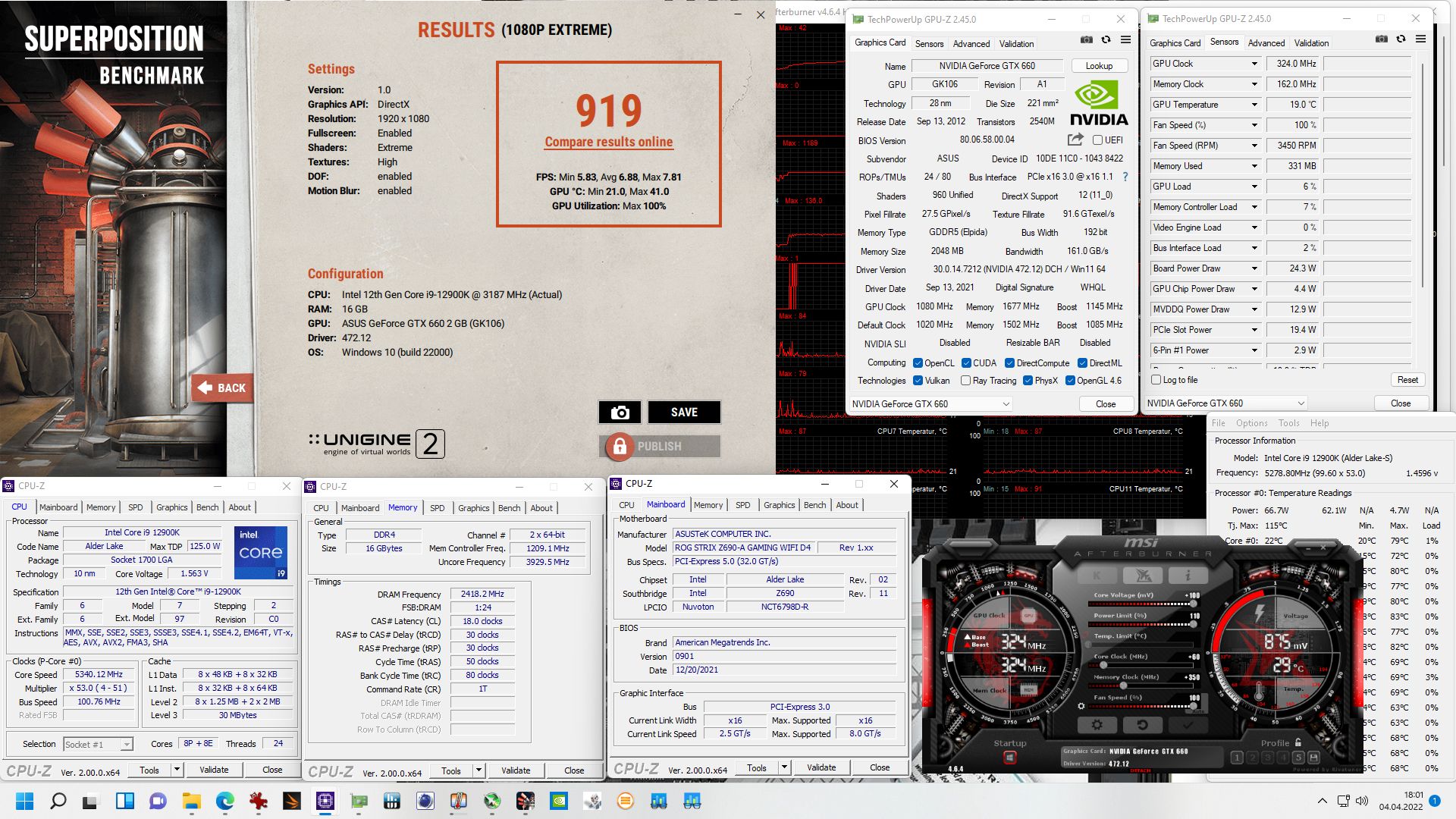Click Reset button in GPU-Z Sensors
Image resolution: width=1456 pixels, height=819 pixels.
pos(1407,380)
